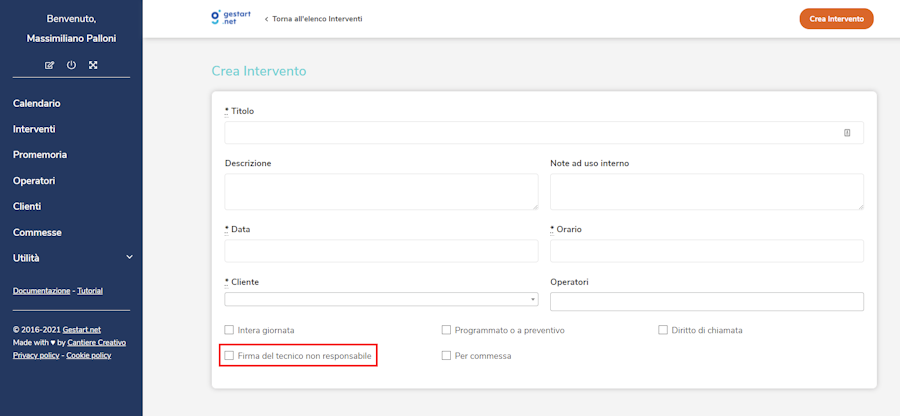Navigate to Commesse
Screen dimensions: 900x416
click(x=37, y=232)
